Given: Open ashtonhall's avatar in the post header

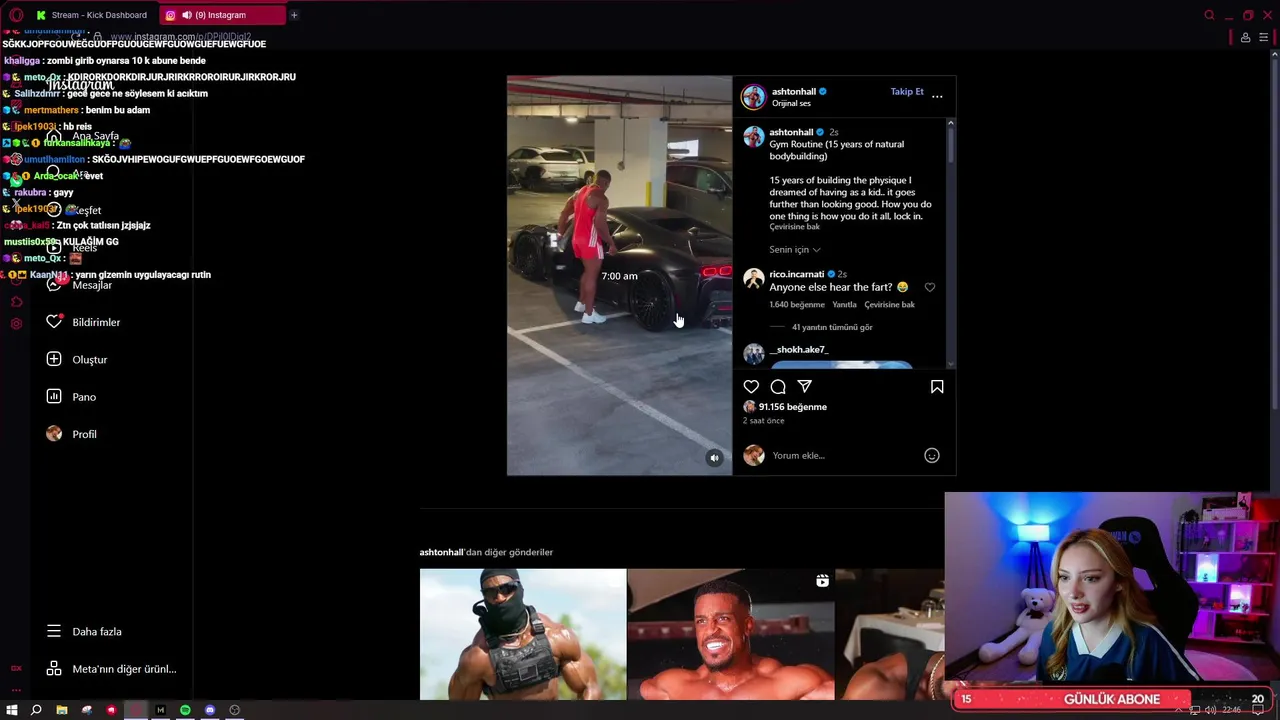Looking at the screenshot, I should (x=753, y=97).
